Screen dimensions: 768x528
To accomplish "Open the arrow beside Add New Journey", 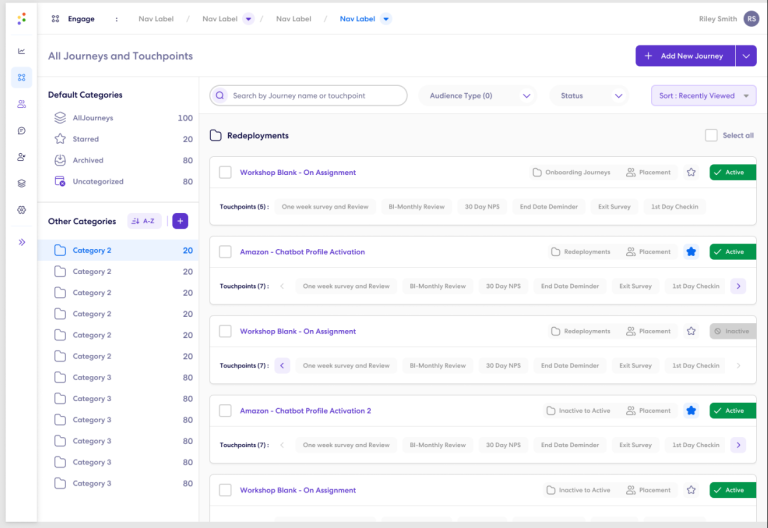I will coord(746,56).
